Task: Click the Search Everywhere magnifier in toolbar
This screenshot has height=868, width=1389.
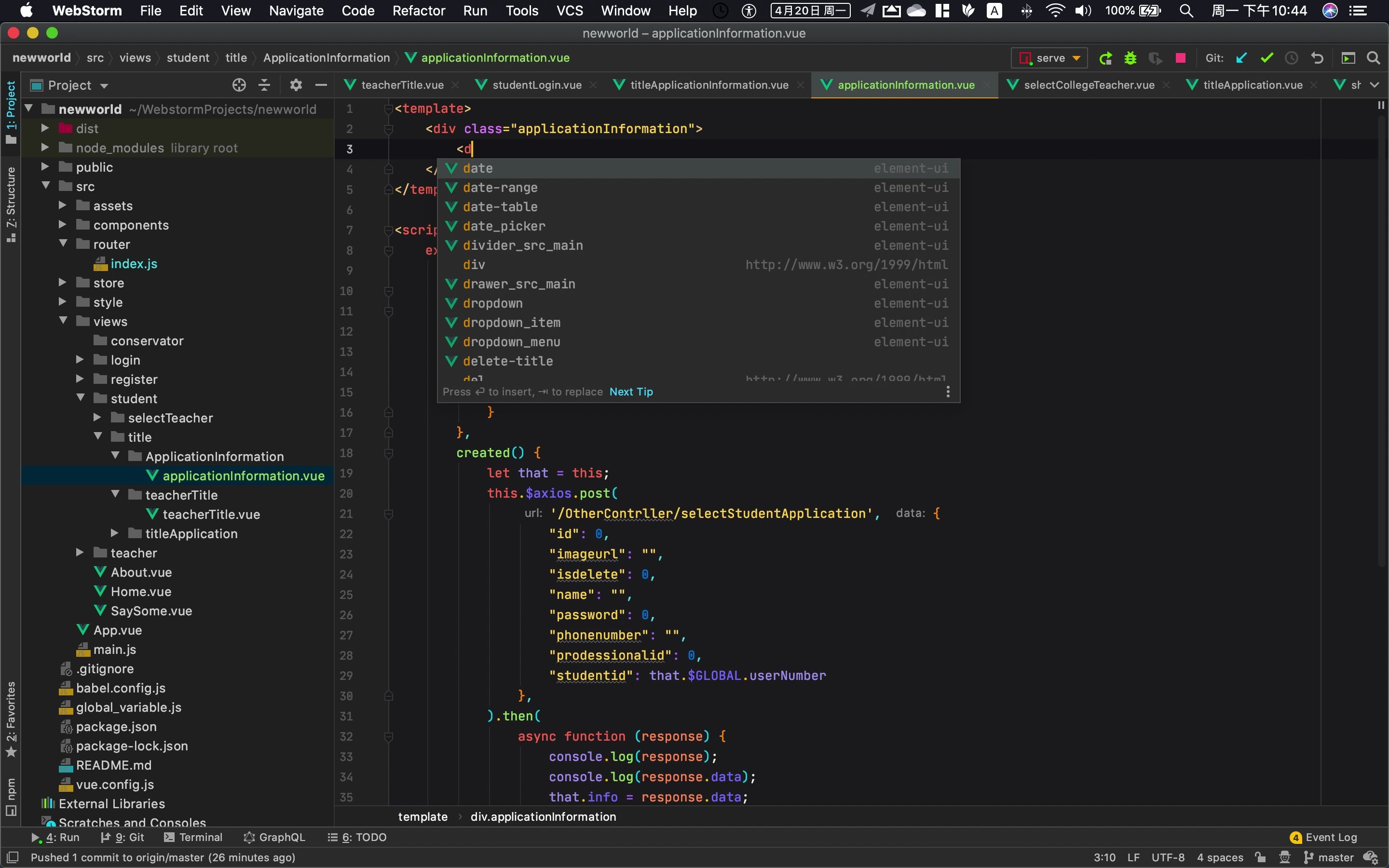Action: click(1373, 58)
